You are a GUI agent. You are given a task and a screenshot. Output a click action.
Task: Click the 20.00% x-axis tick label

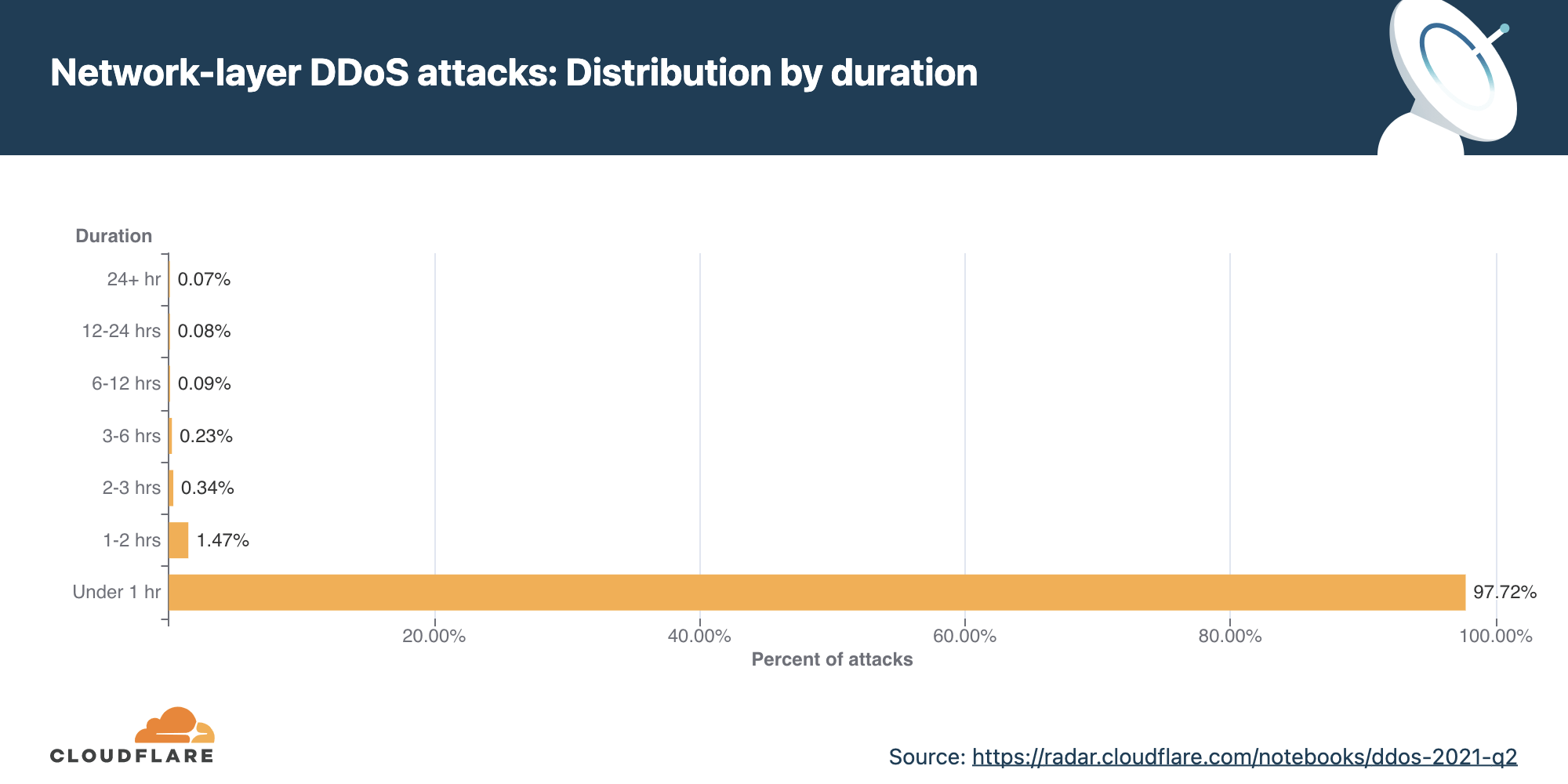434,636
